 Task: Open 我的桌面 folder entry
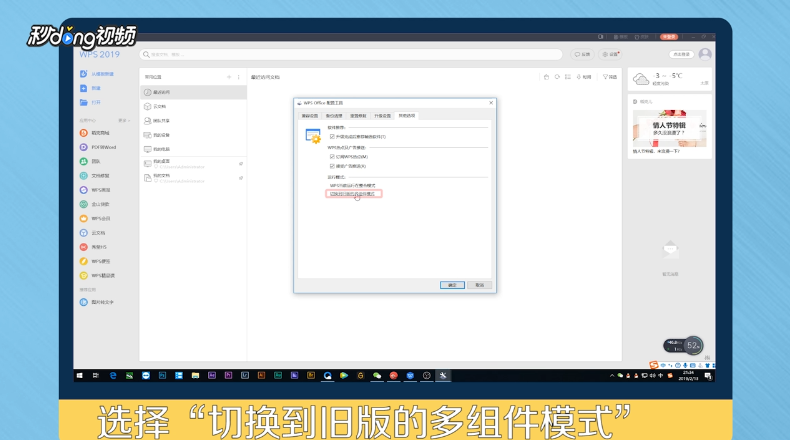(193, 164)
